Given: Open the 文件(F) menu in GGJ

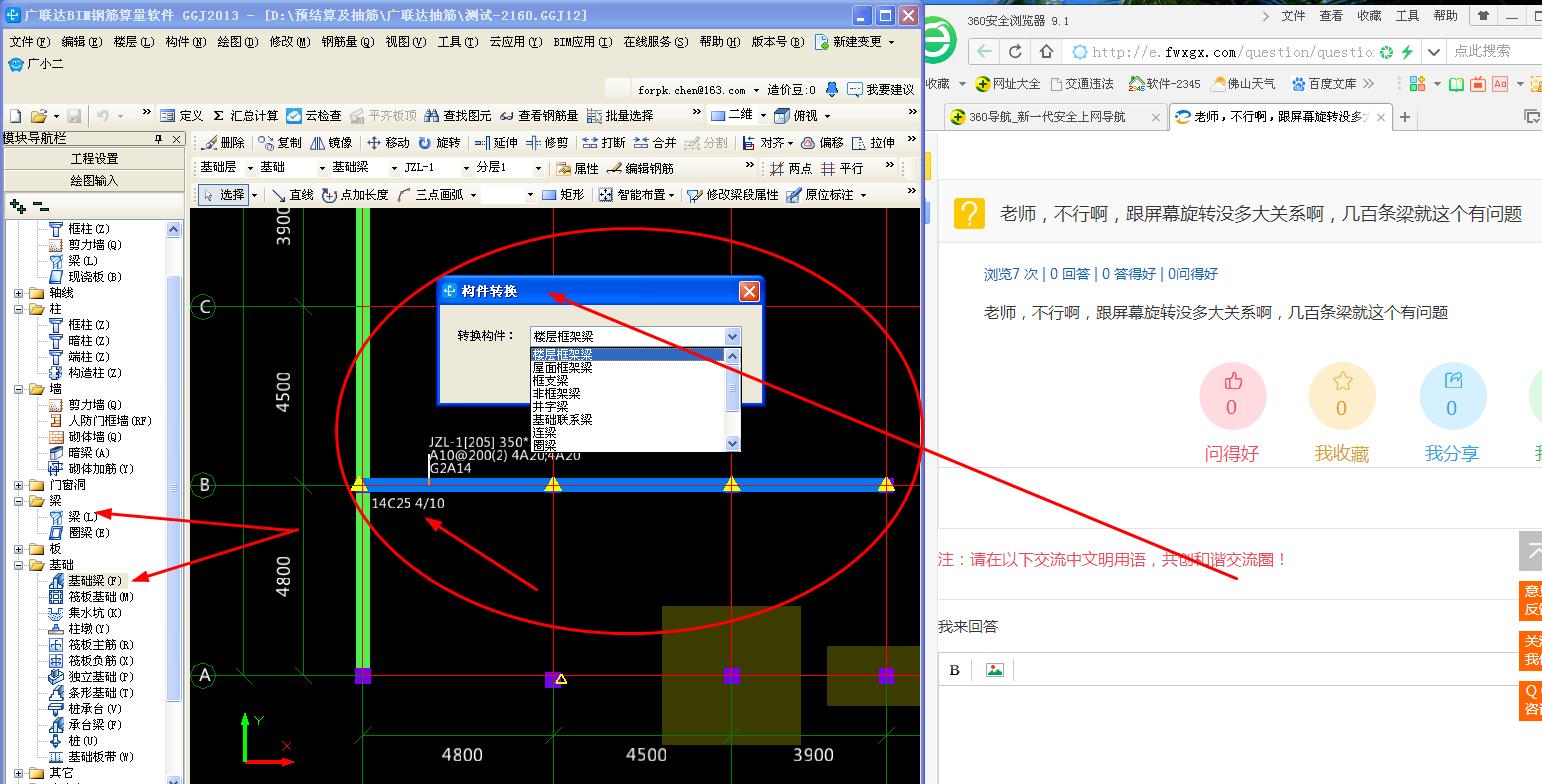Looking at the screenshot, I should tap(29, 42).
